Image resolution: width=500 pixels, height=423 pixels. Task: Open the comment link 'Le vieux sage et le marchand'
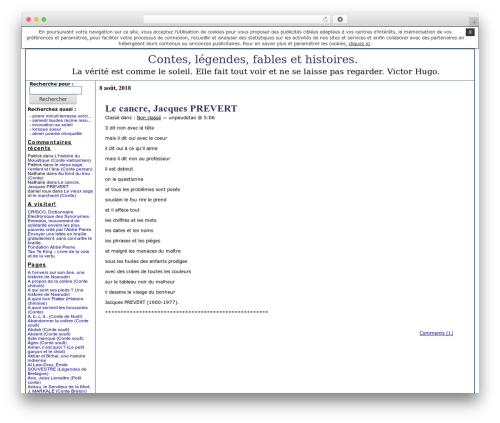[60, 193]
